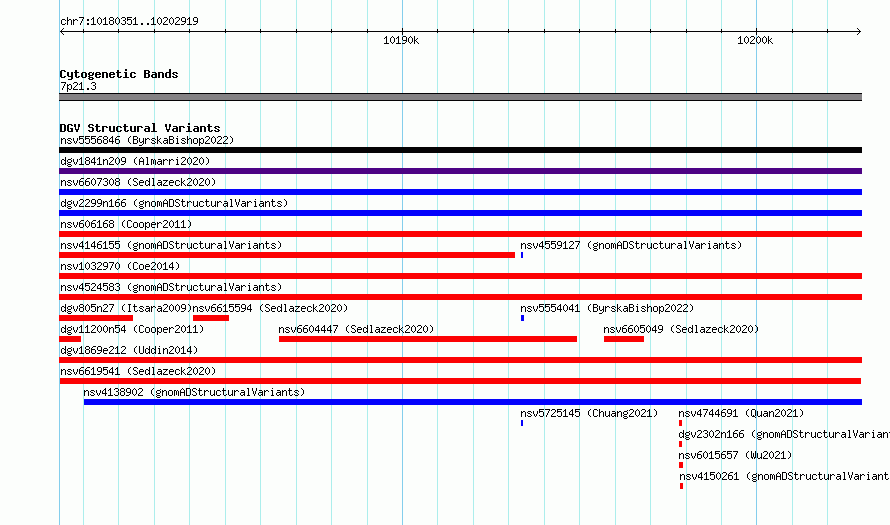
Task: Click the 7p21.3 band label
Action: (78, 86)
